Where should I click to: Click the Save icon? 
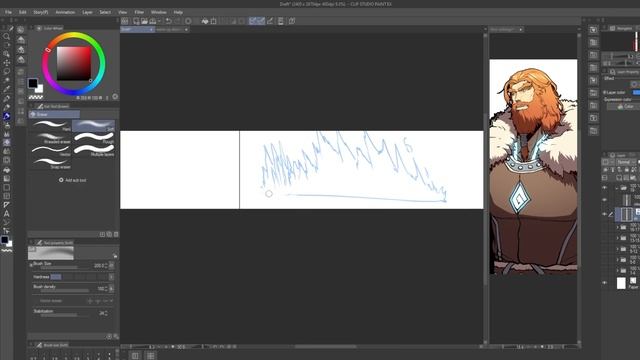point(153,21)
